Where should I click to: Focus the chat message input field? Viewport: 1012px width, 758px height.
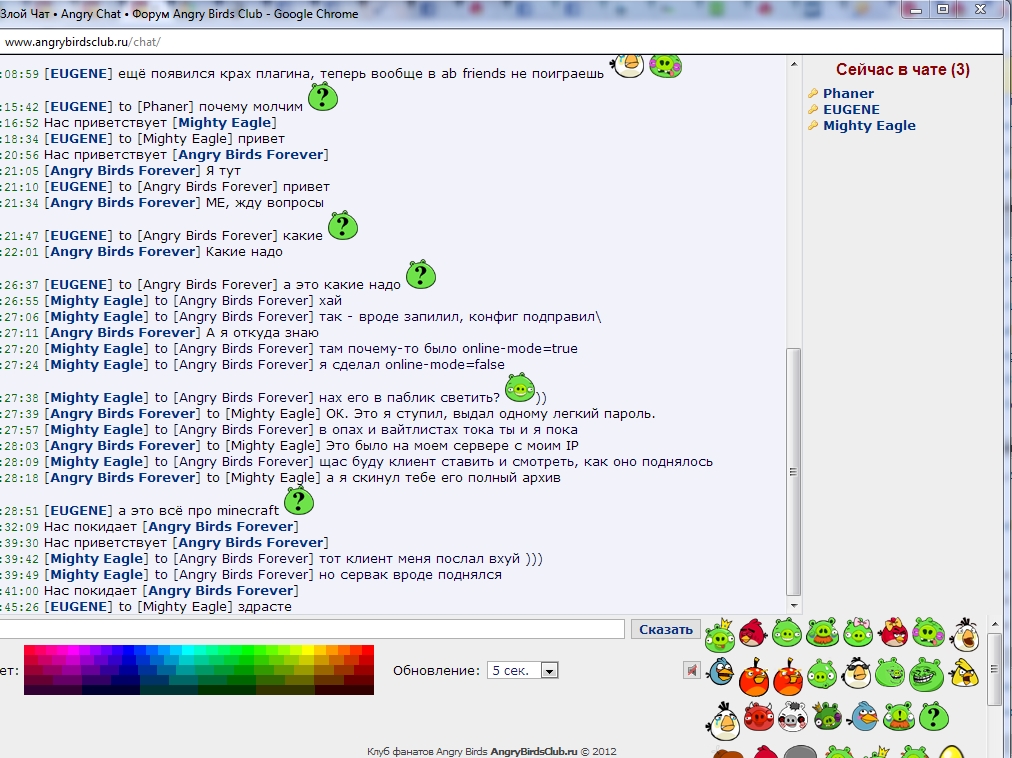click(x=312, y=629)
